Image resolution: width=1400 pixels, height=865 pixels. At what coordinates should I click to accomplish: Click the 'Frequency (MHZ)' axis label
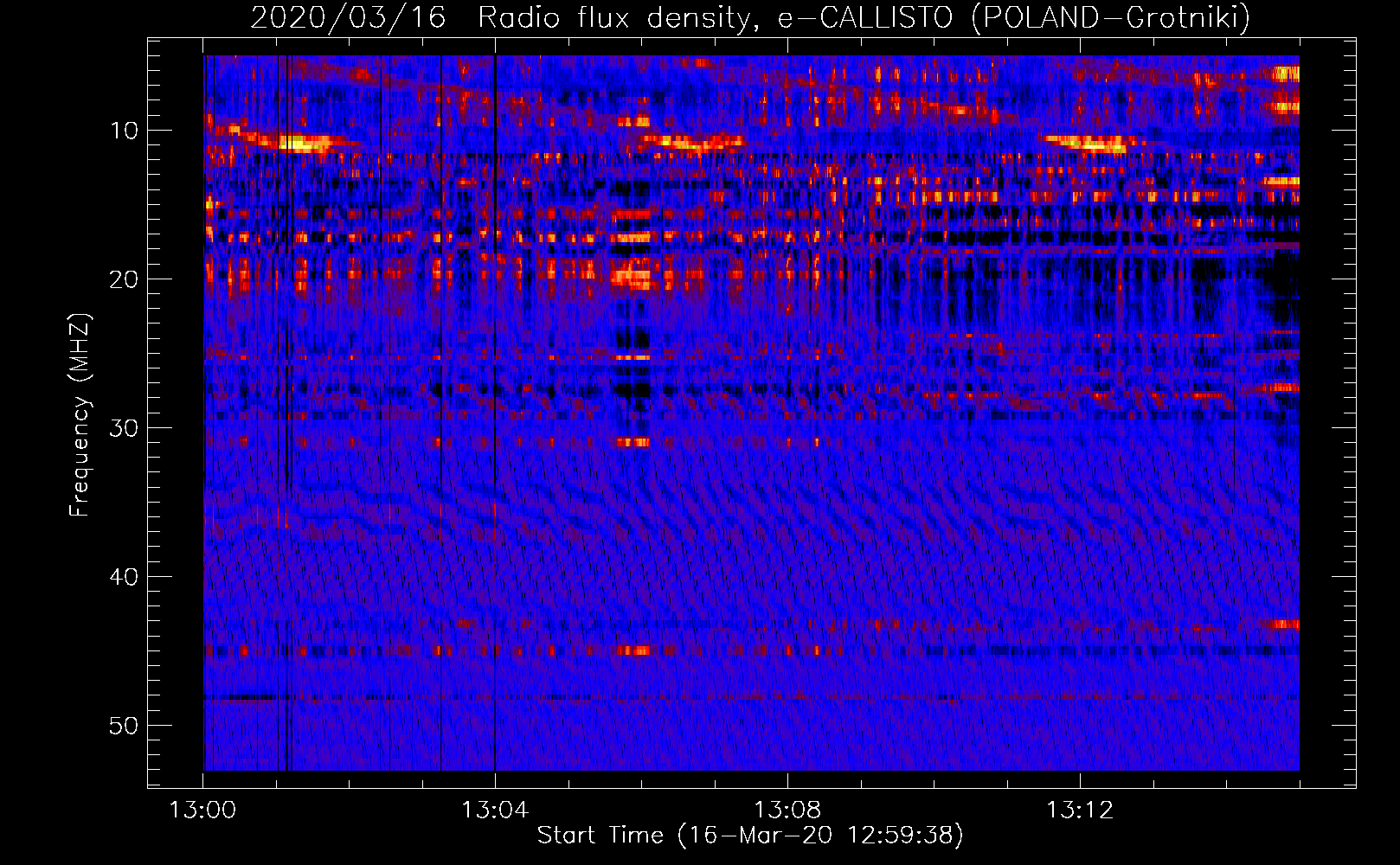pos(80,414)
